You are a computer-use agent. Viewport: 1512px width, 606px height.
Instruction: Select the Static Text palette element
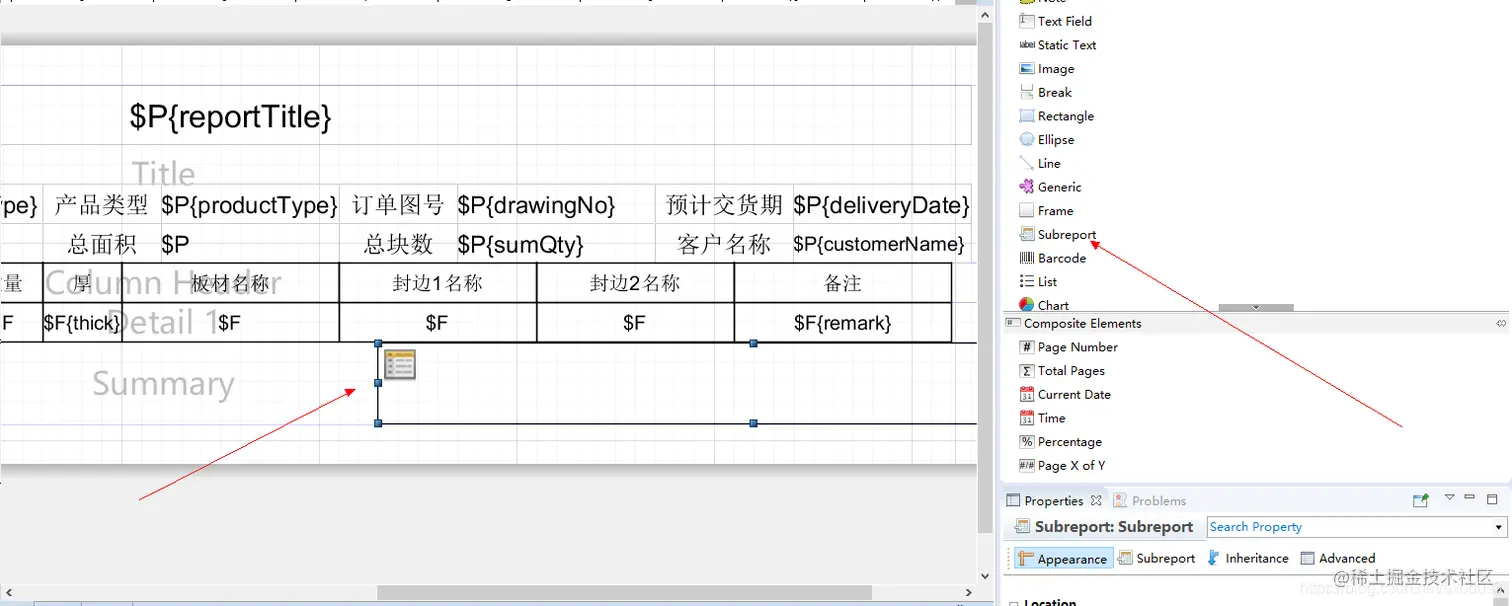1057,45
